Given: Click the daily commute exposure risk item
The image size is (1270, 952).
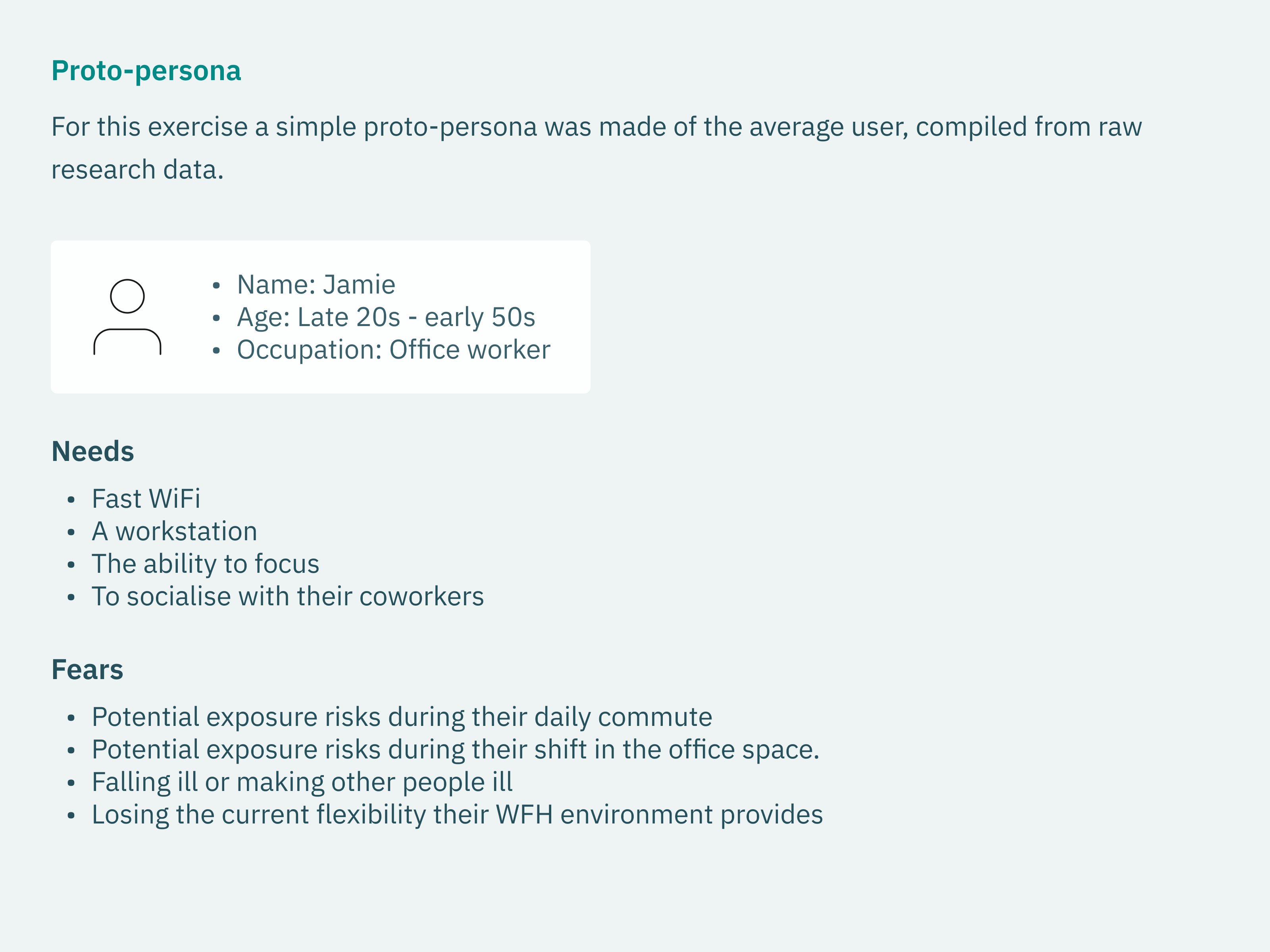Looking at the screenshot, I should click(x=402, y=718).
